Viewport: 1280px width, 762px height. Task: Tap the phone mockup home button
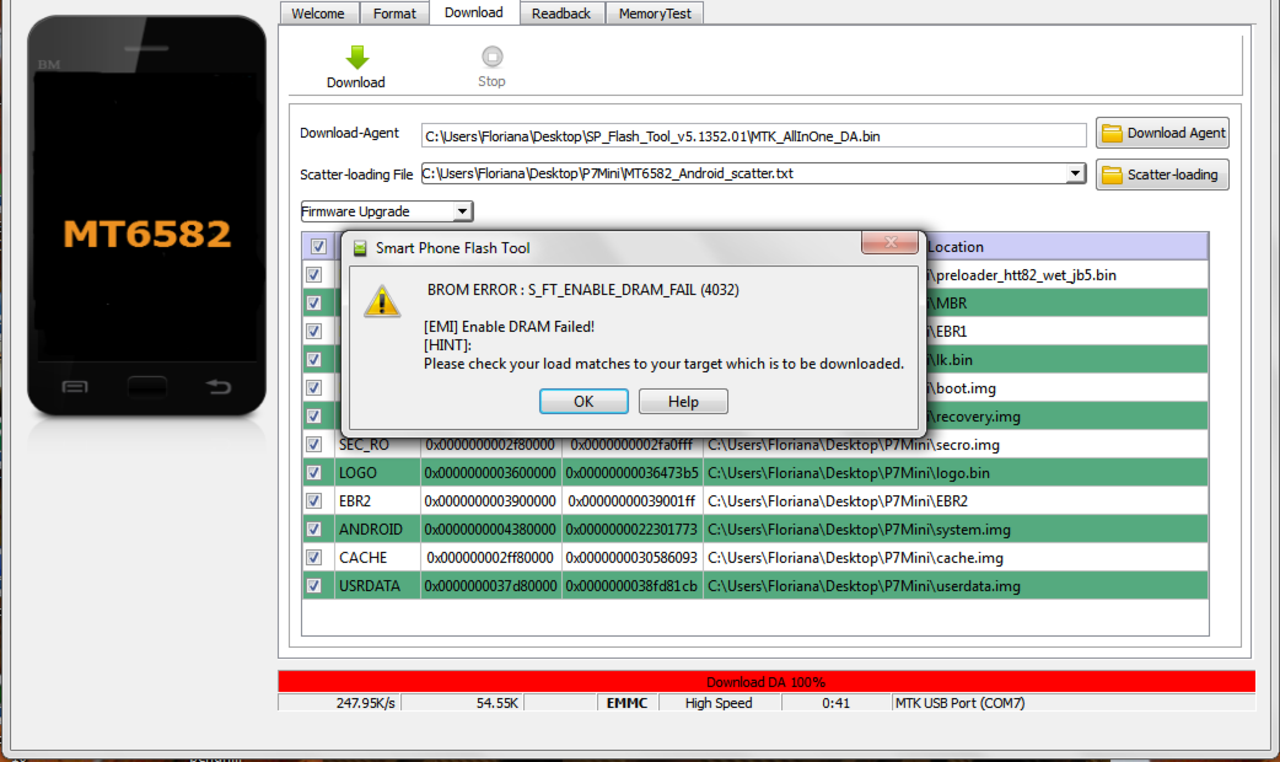[x=147, y=387]
